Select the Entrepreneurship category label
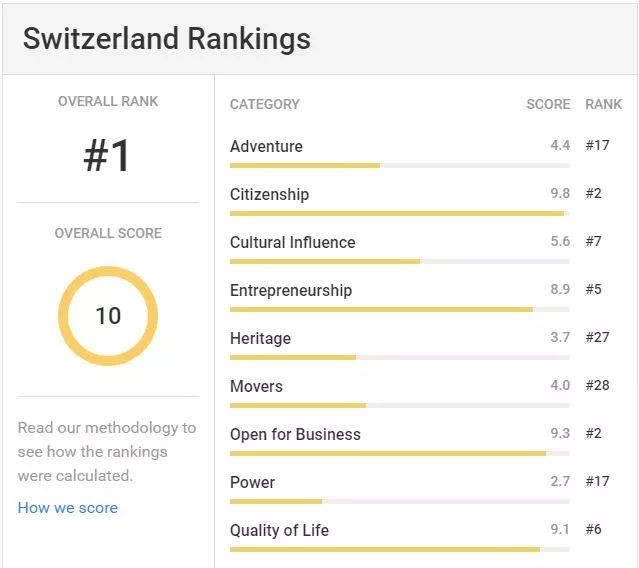639x568 pixels. (x=291, y=290)
